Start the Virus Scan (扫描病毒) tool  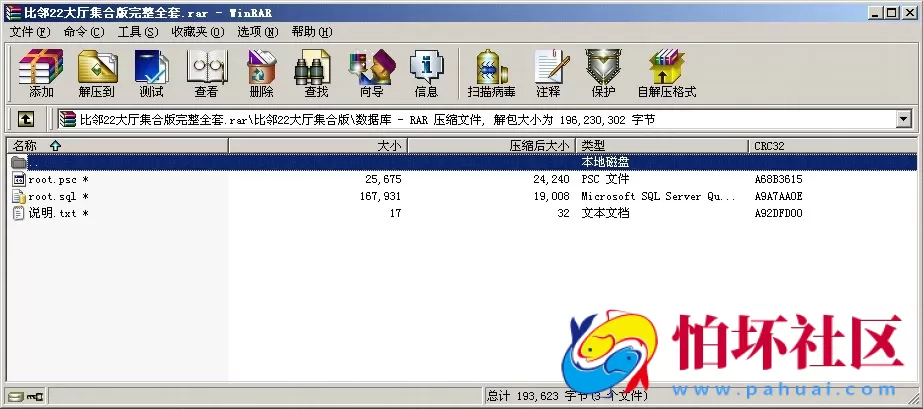(x=492, y=73)
